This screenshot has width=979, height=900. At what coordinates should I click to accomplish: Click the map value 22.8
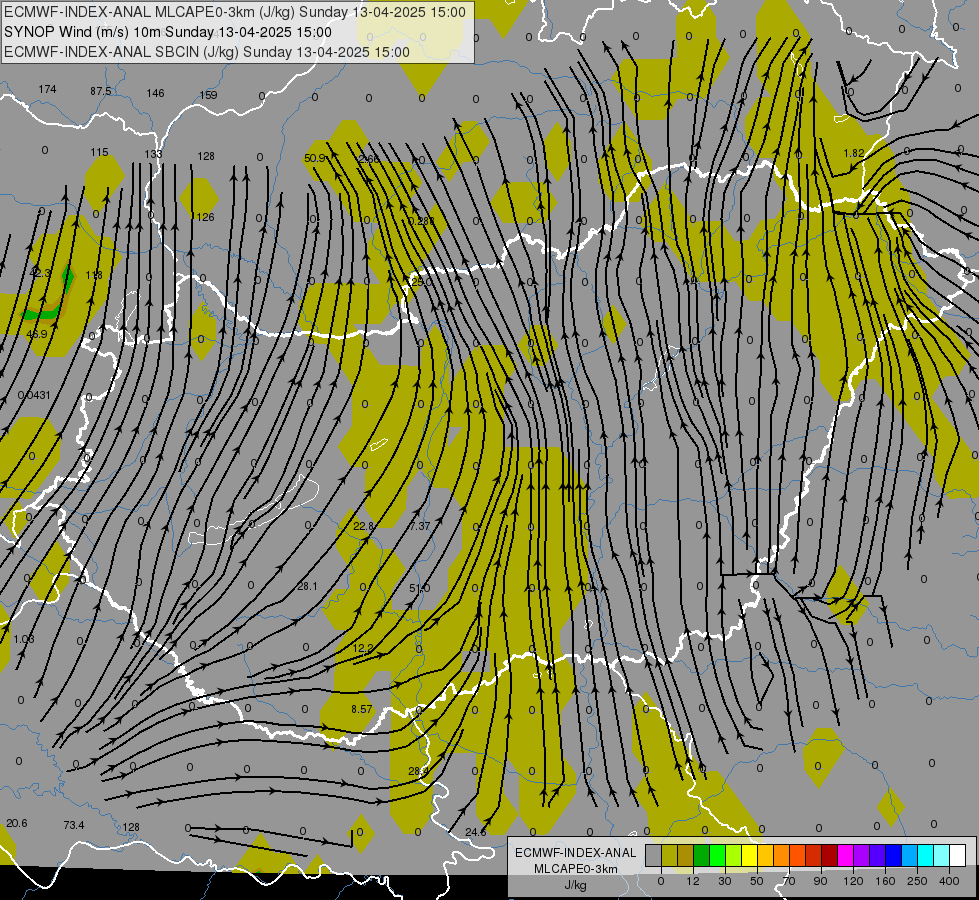click(363, 526)
